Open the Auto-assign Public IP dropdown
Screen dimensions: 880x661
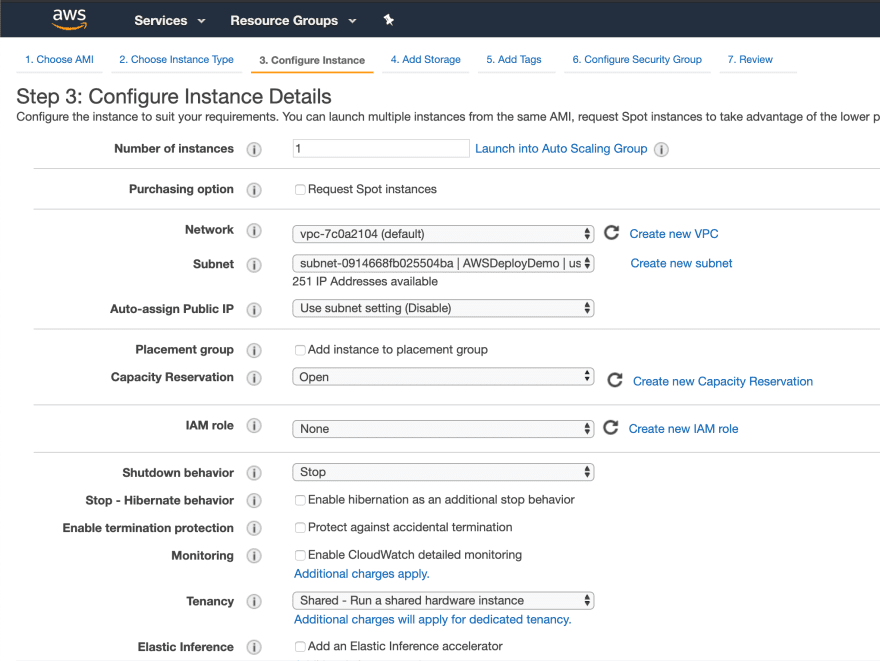[443, 308]
